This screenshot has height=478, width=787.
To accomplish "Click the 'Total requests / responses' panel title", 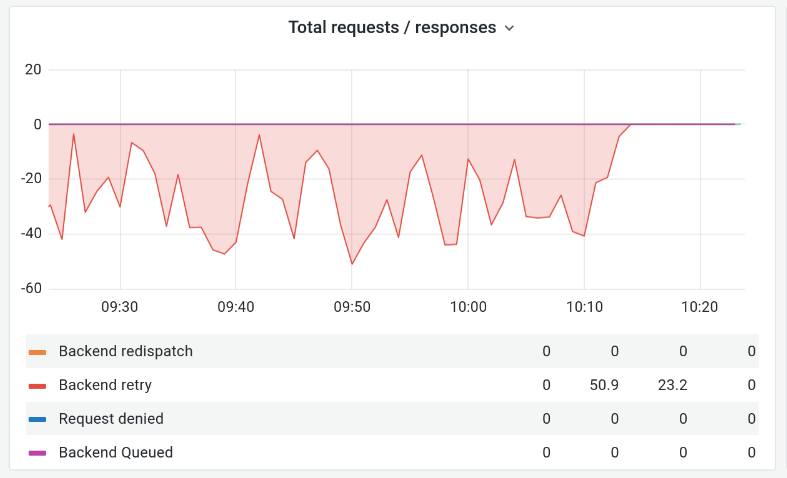I will pyautogui.click(x=392, y=28).
